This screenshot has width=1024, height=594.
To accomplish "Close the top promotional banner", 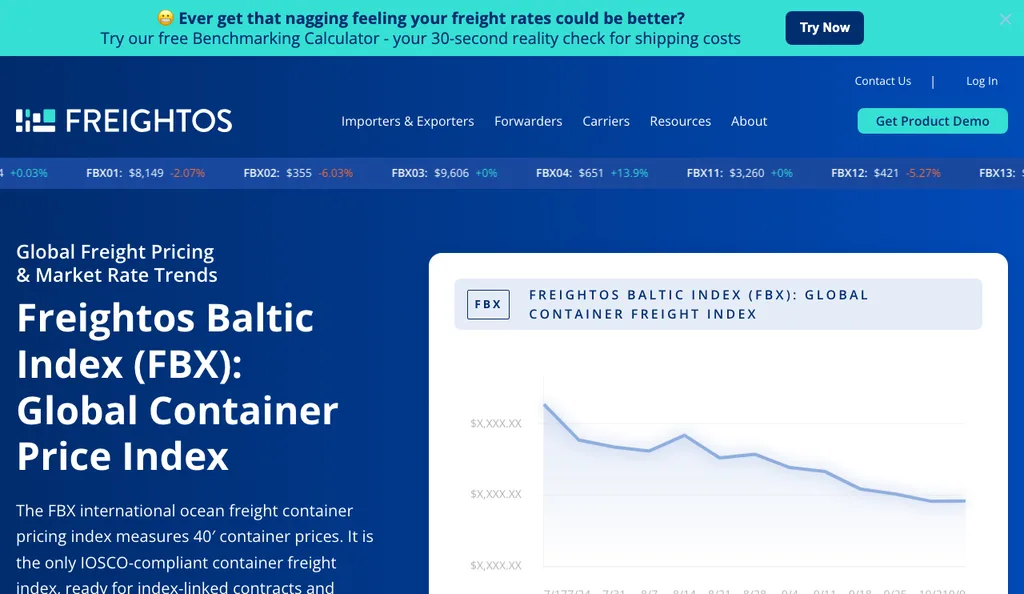I will (1005, 20).
